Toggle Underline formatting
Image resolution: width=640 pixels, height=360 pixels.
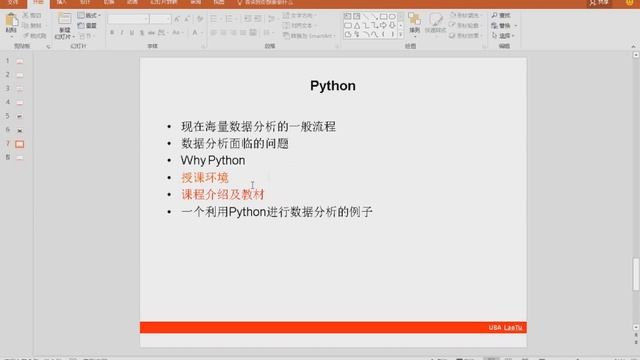point(132,32)
